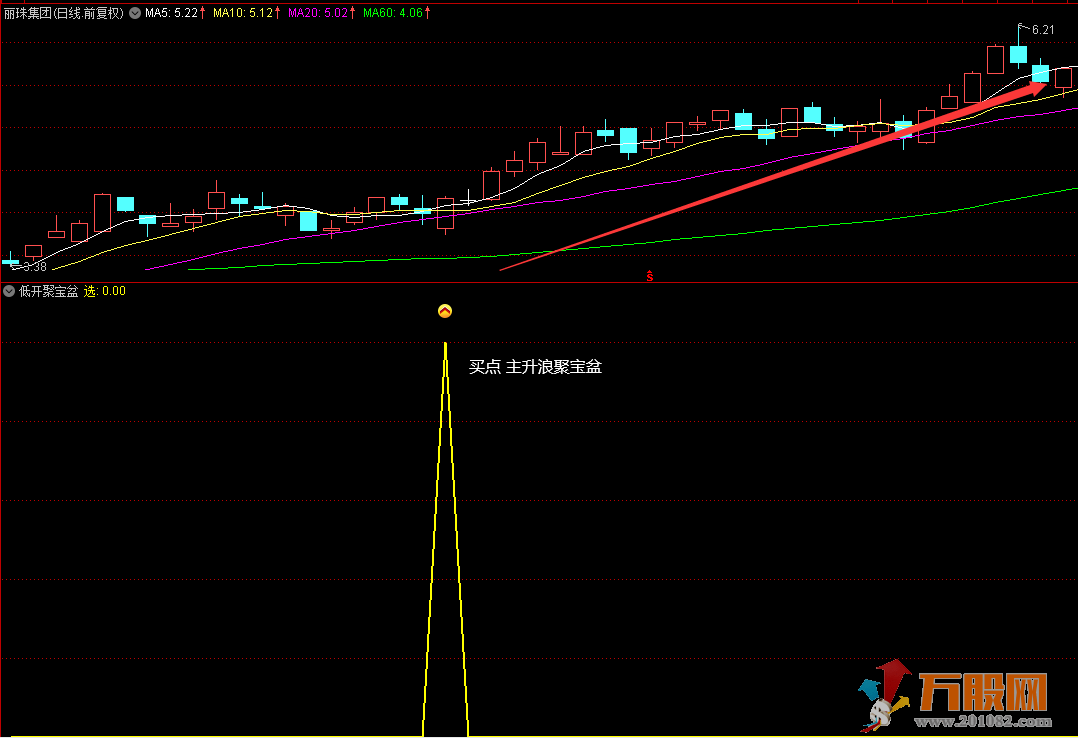Click the red $ marker on the price chart
1078x738 pixels.
point(650,276)
